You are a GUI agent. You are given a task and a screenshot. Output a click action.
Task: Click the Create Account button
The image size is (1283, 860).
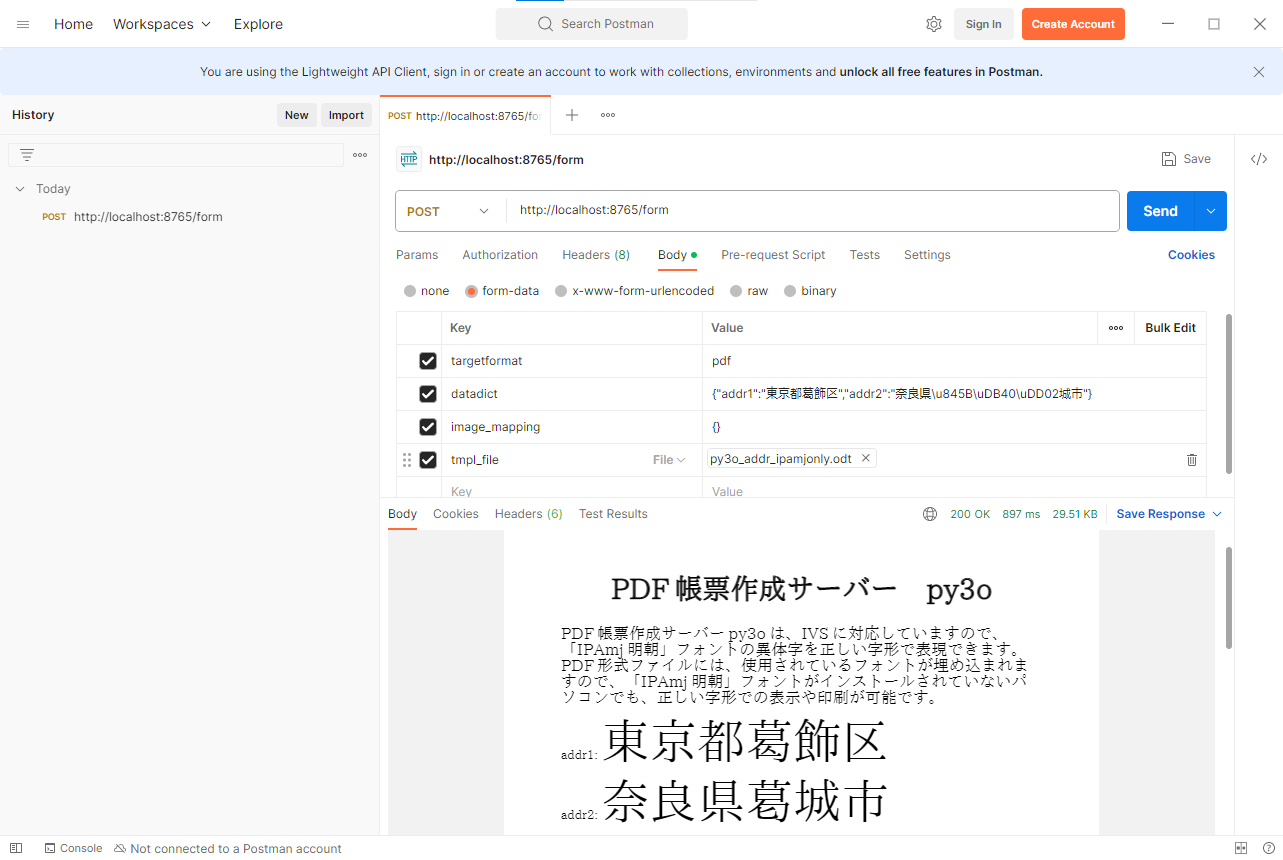pyautogui.click(x=1073, y=24)
